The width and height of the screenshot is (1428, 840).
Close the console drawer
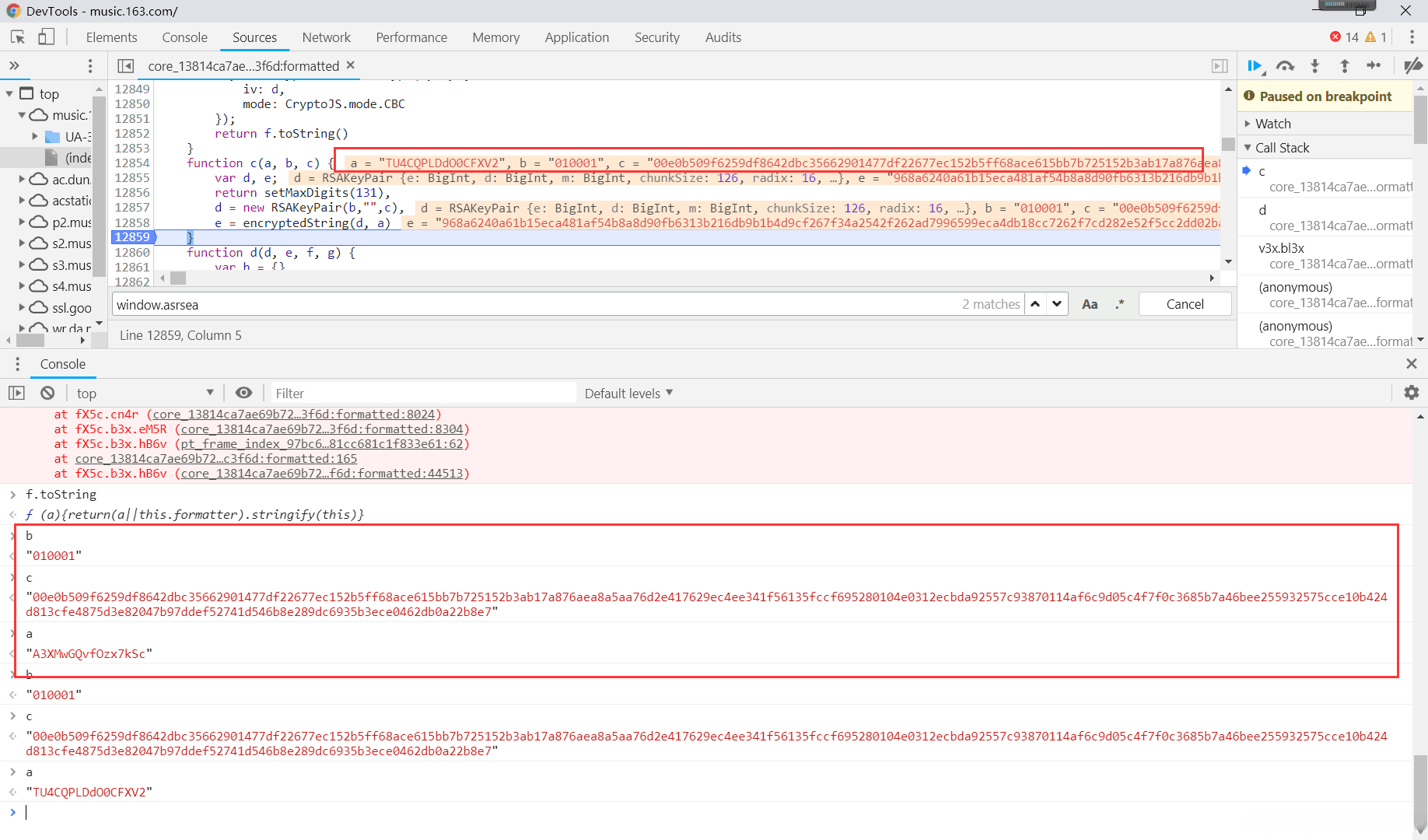1412,364
